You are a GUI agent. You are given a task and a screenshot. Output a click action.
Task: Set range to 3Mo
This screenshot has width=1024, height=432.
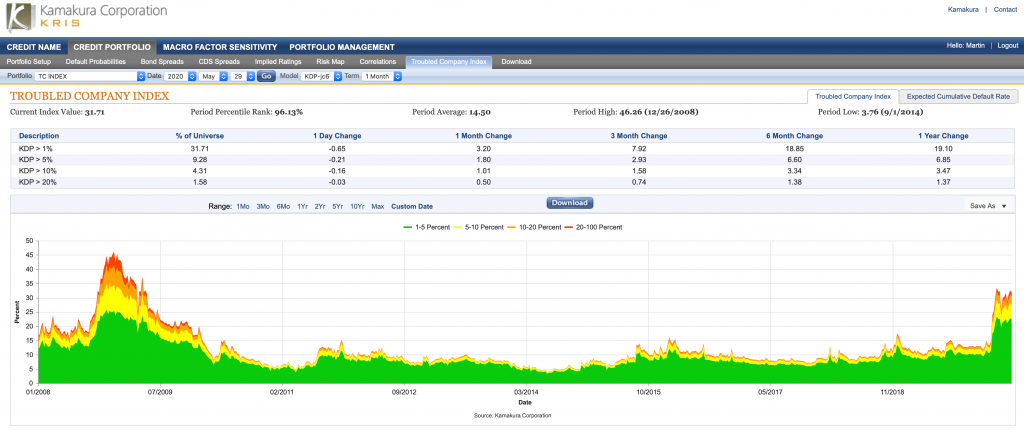pyautogui.click(x=263, y=206)
